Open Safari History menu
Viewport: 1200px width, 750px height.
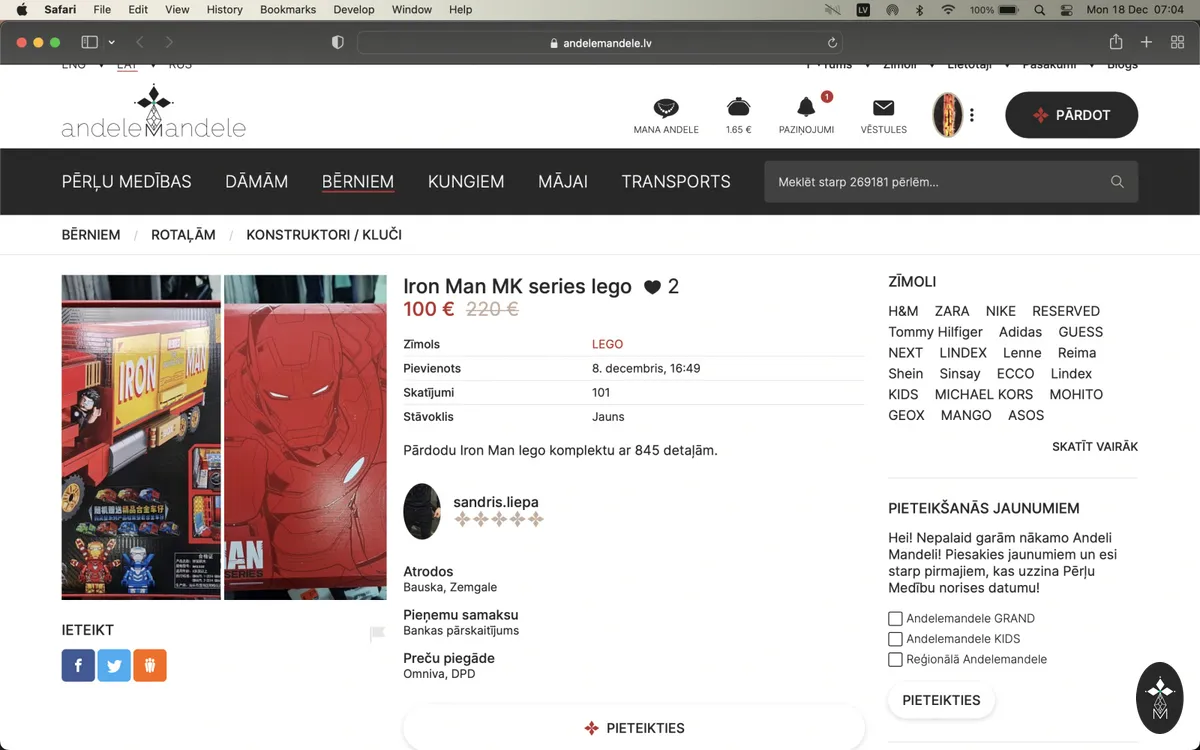[x=224, y=9]
